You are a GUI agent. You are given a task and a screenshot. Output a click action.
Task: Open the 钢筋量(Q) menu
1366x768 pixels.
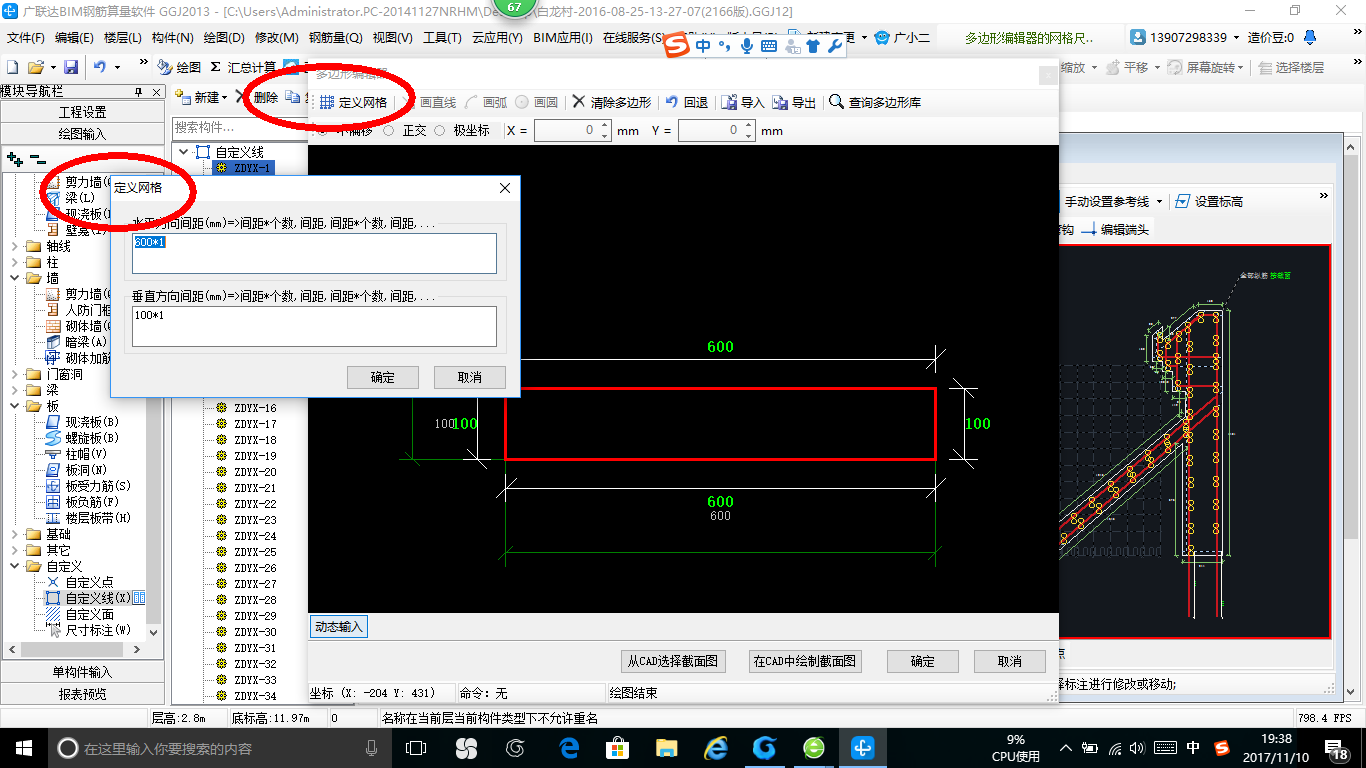coord(335,38)
